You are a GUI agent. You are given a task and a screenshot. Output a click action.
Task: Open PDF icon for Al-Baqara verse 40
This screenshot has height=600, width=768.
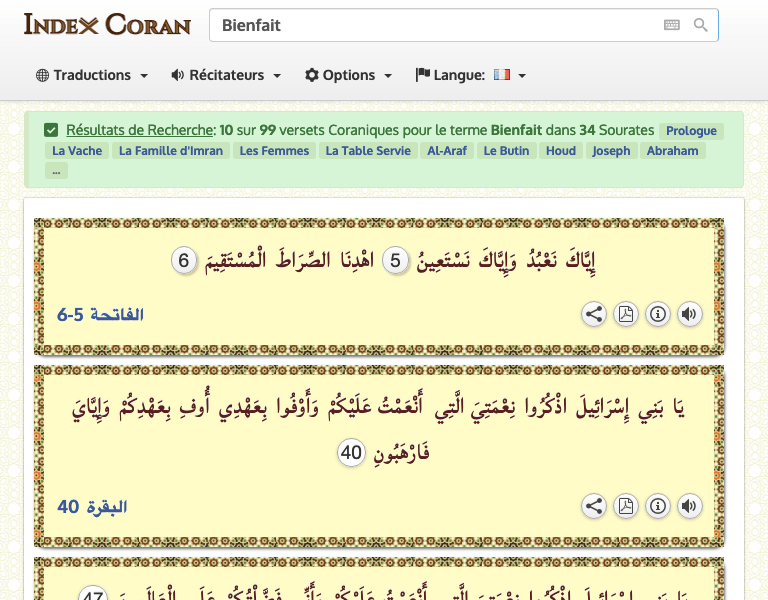626,507
